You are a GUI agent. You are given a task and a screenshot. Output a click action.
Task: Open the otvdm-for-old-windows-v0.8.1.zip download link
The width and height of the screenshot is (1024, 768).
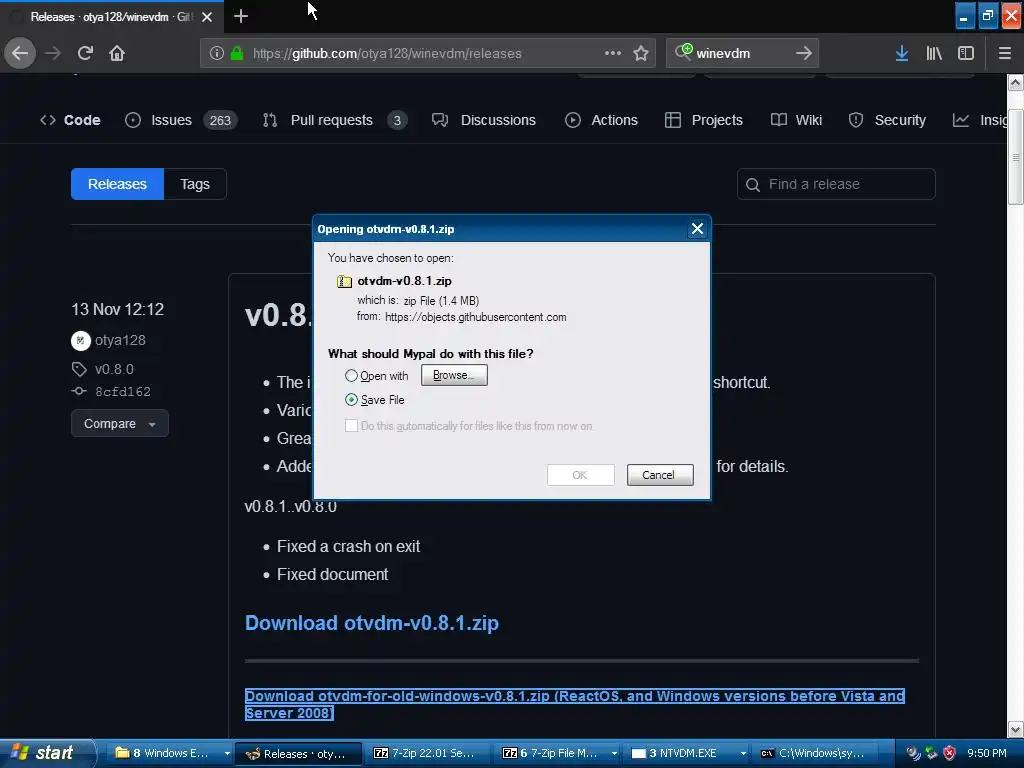pos(575,705)
